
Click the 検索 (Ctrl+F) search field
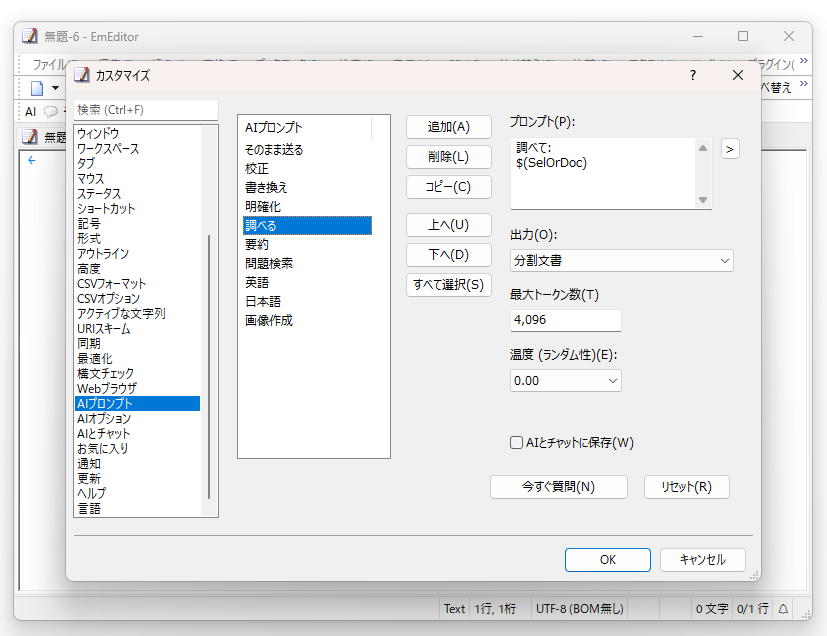[146, 110]
